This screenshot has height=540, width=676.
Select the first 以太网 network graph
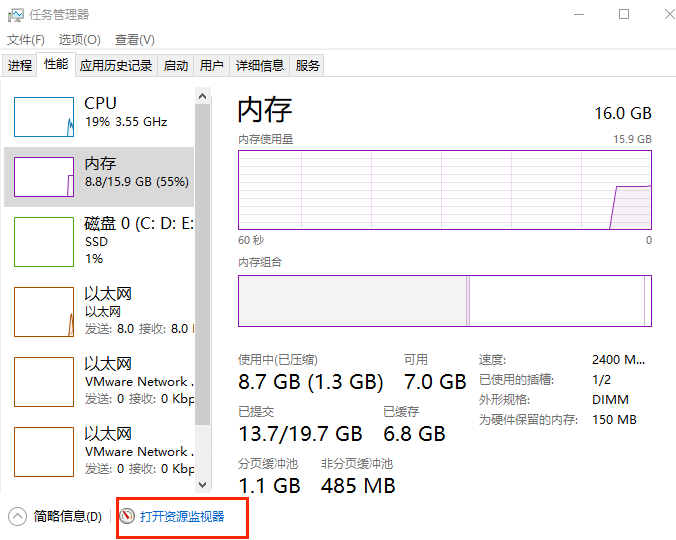(43, 311)
